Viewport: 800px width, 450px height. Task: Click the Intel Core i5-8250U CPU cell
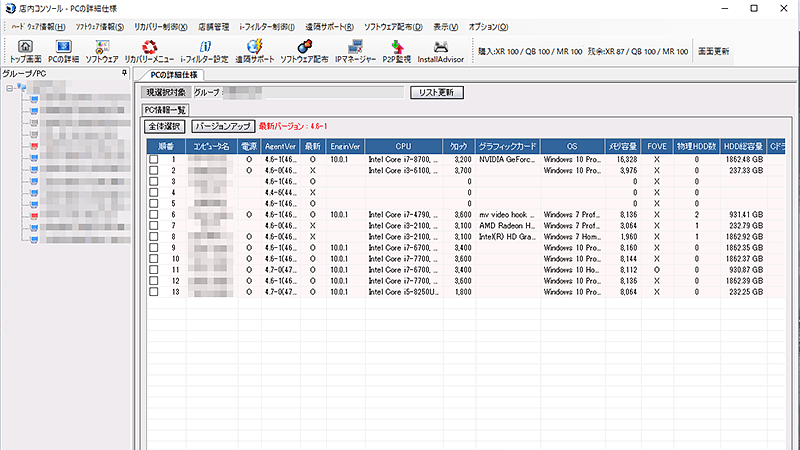tap(404, 292)
